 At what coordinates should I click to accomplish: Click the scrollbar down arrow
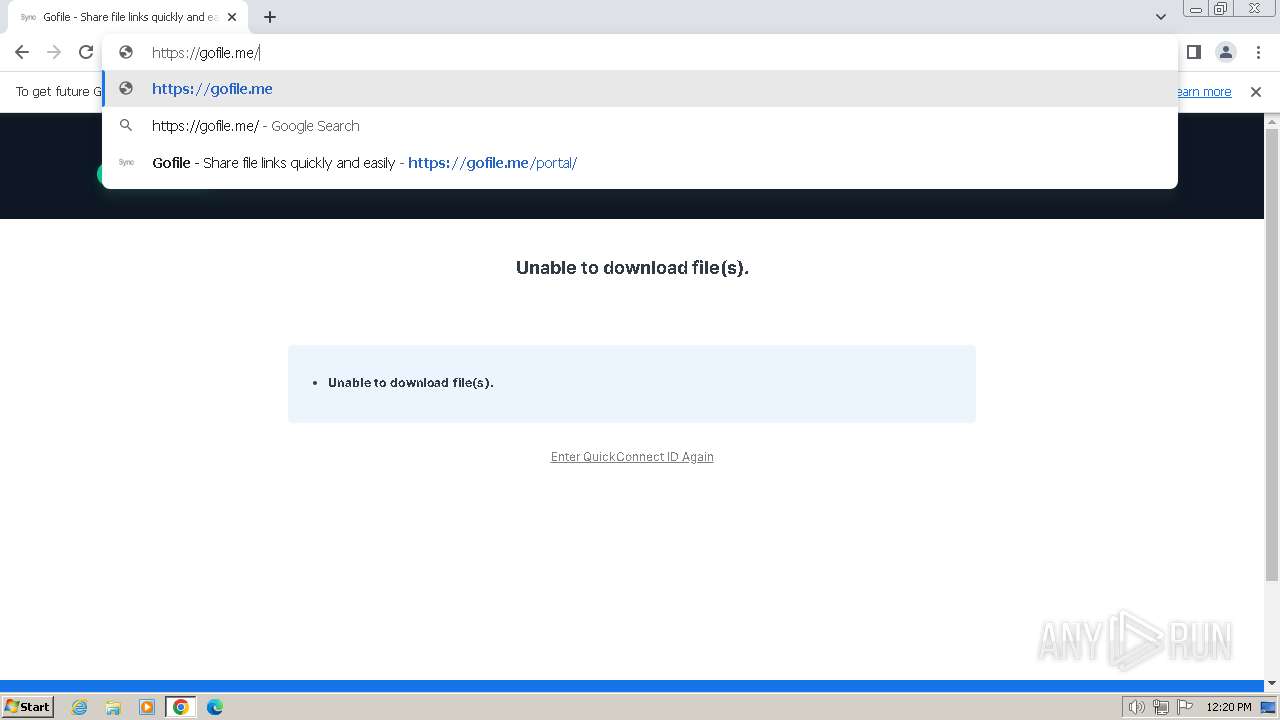(1272, 684)
